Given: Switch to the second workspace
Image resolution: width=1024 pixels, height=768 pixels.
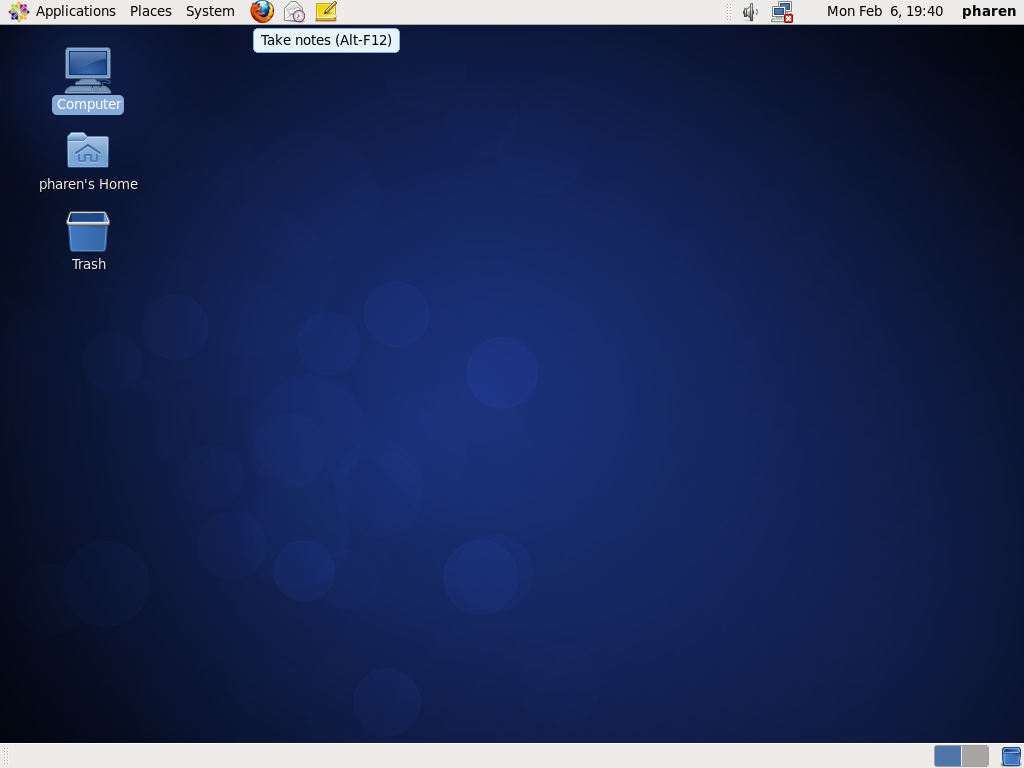Looking at the screenshot, I should 974,756.
